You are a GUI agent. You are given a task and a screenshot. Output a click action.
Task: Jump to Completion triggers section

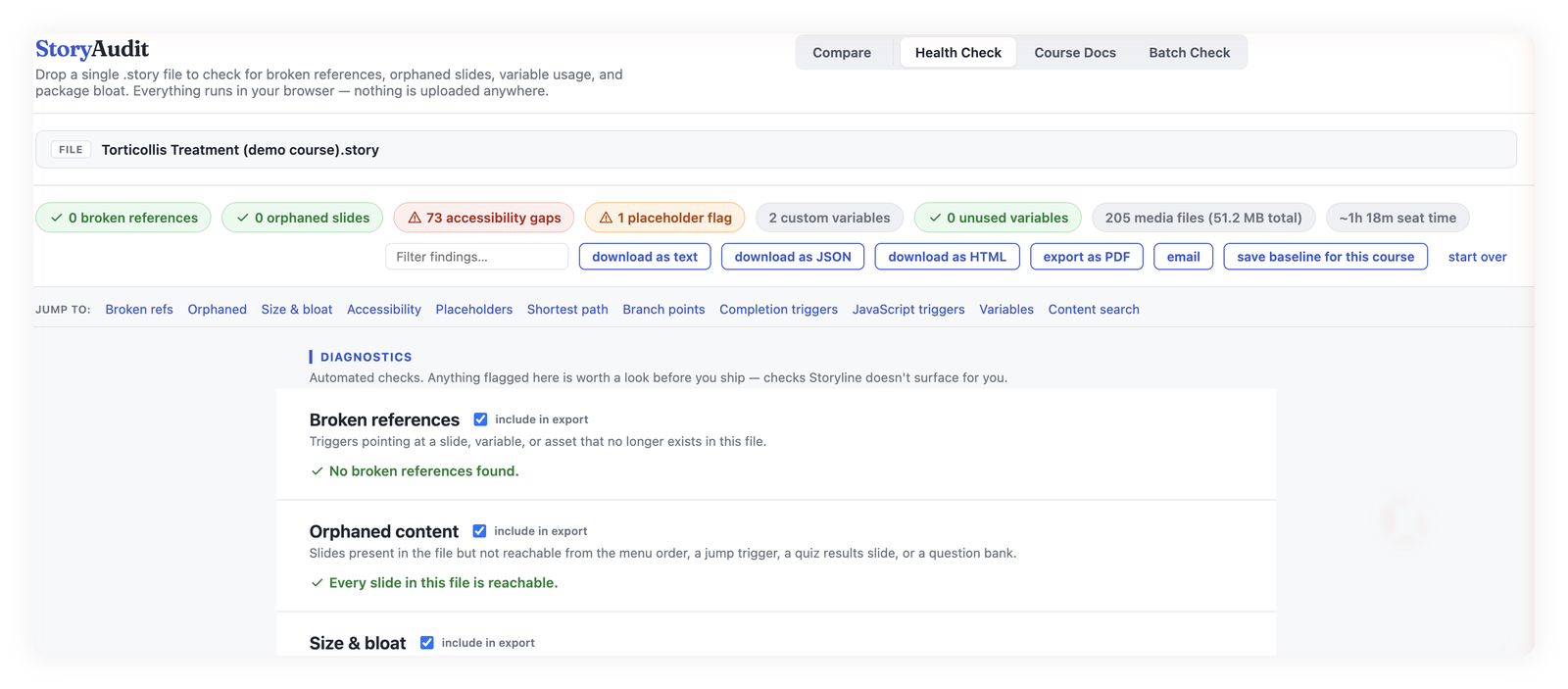[778, 309]
